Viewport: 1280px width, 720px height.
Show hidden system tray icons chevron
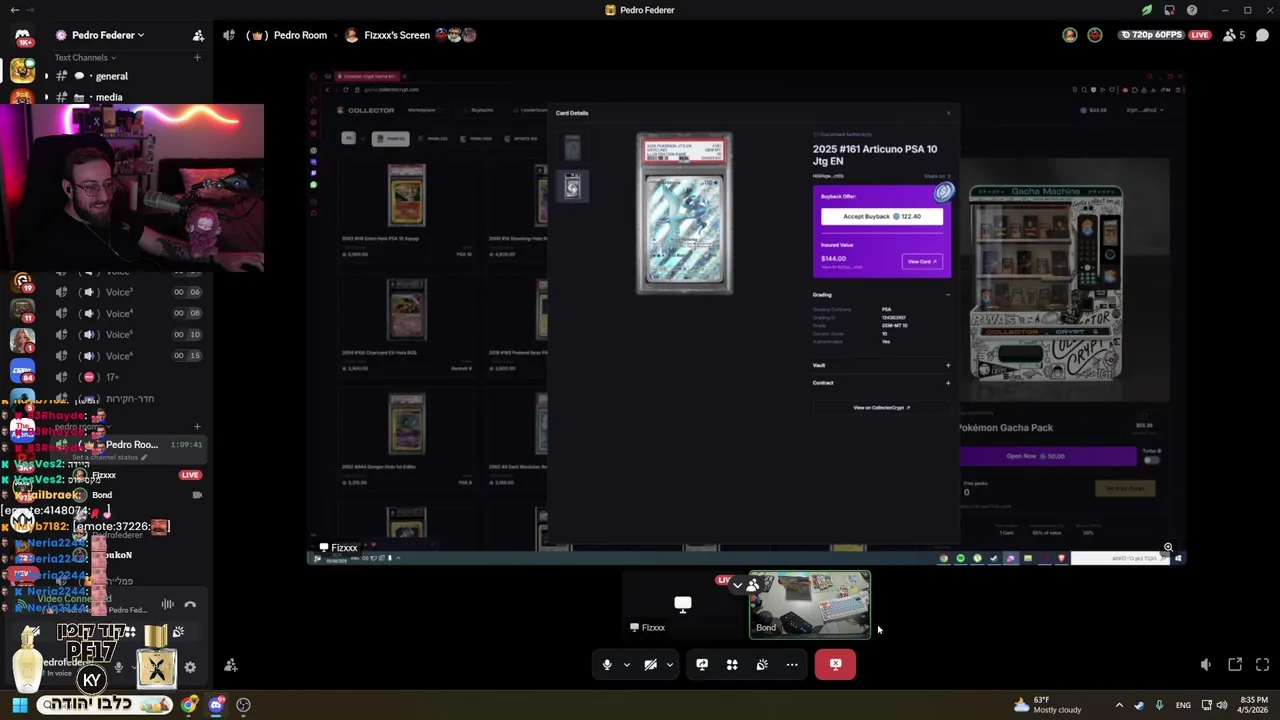tap(1119, 705)
